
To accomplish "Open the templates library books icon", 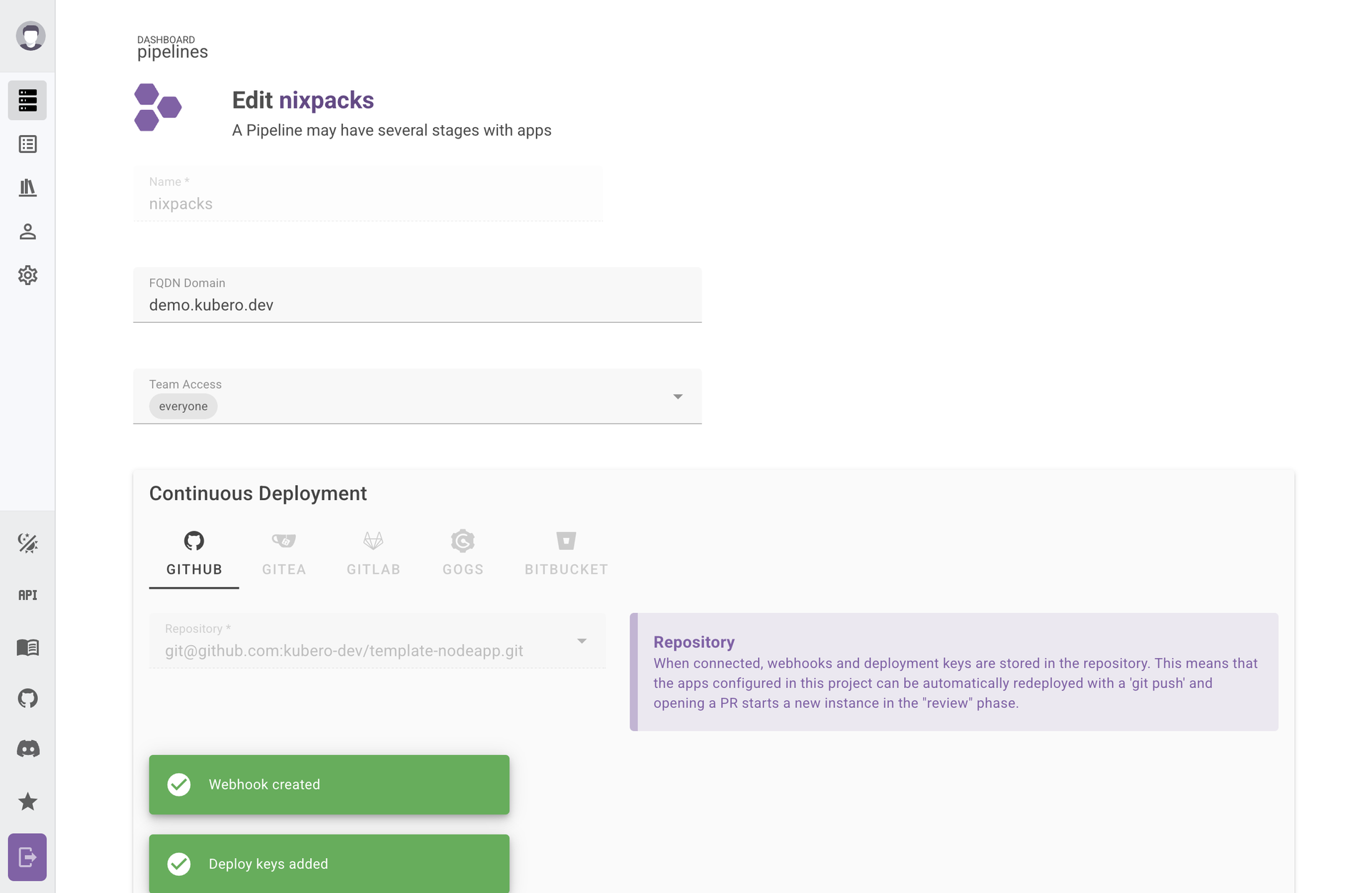I will (28, 188).
